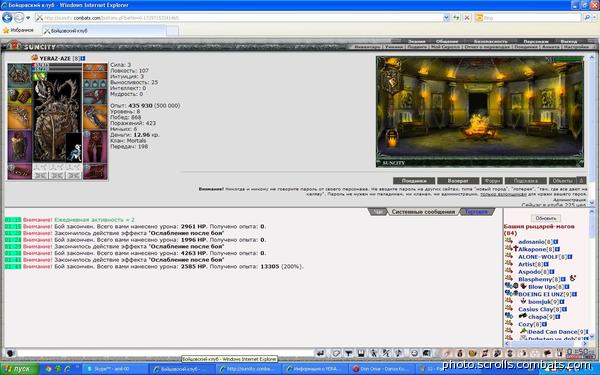Click the smiley emoticon icon in chat toolbar
The width and height of the screenshot is (600, 375).
pos(414,353)
